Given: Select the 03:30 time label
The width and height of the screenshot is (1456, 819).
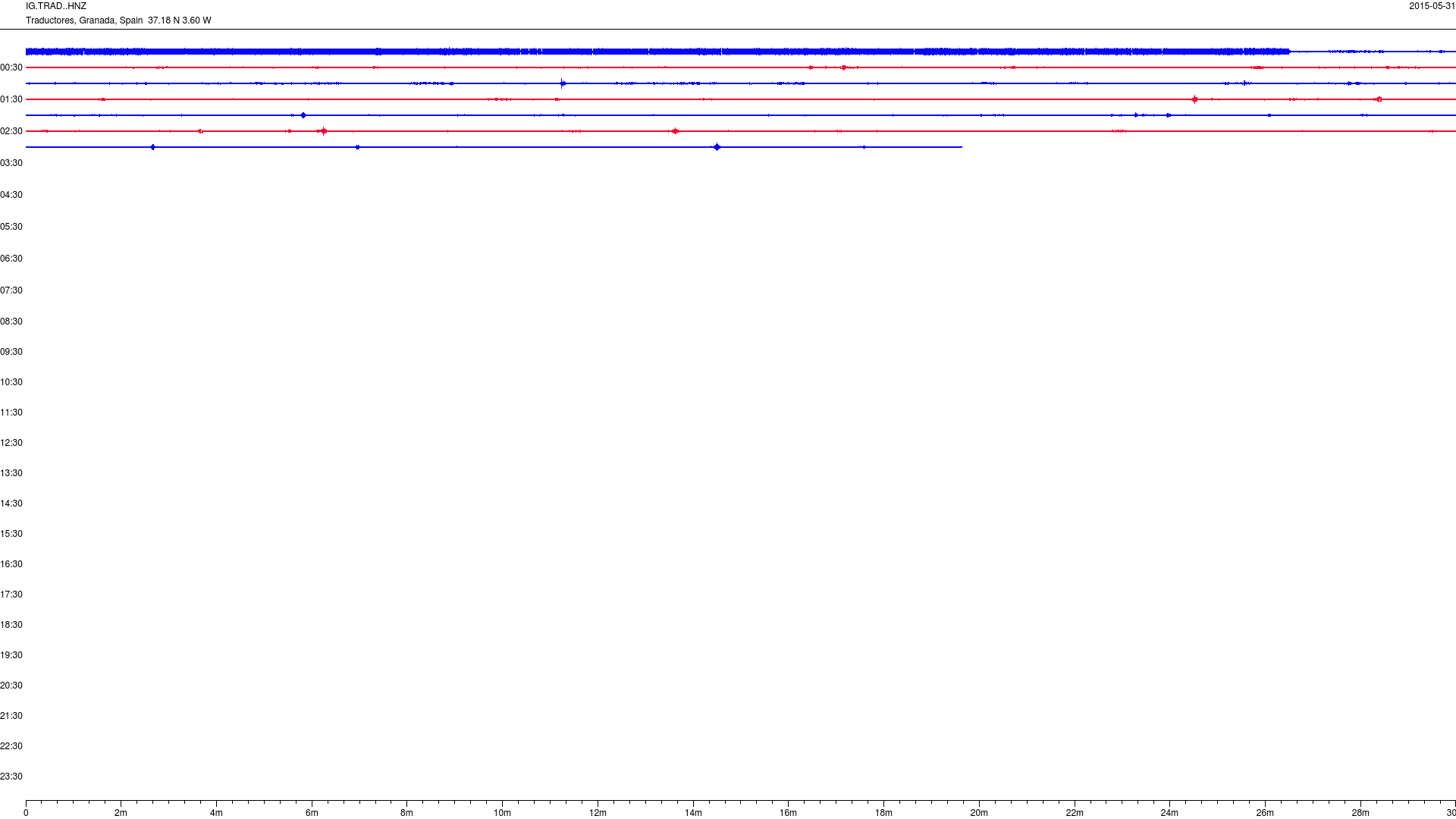Looking at the screenshot, I should 11,163.
